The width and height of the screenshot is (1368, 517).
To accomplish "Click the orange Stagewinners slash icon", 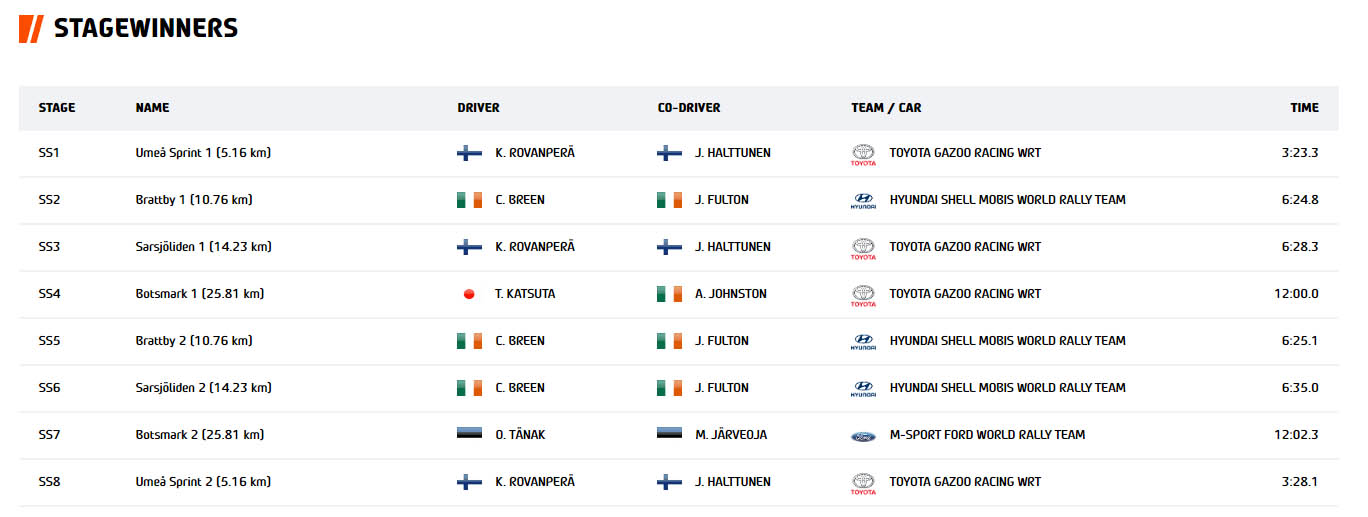I will tap(31, 28).
